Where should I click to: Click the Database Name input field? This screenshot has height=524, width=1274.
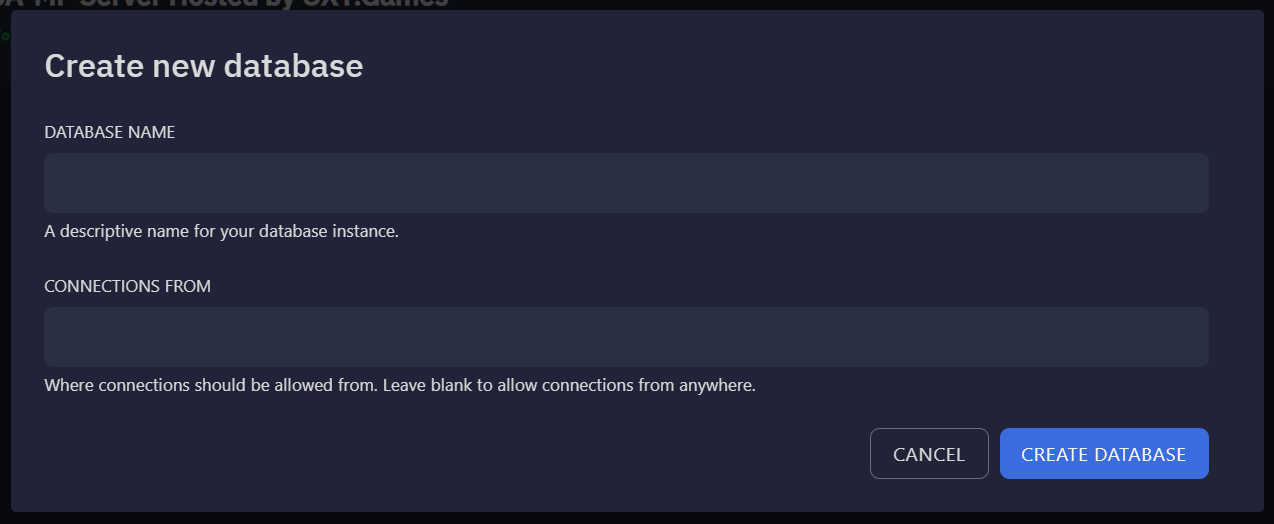[x=626, y=183]
